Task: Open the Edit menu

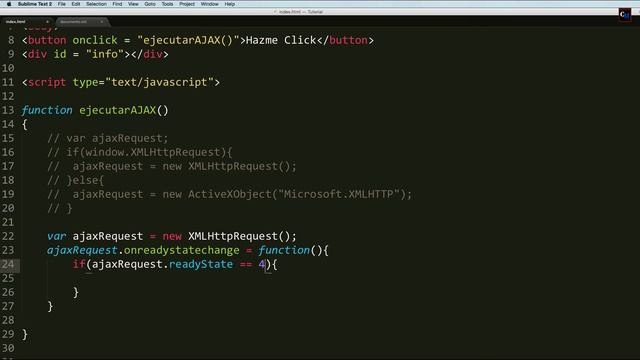Action: pyautogui.click(x=76, y=4)
